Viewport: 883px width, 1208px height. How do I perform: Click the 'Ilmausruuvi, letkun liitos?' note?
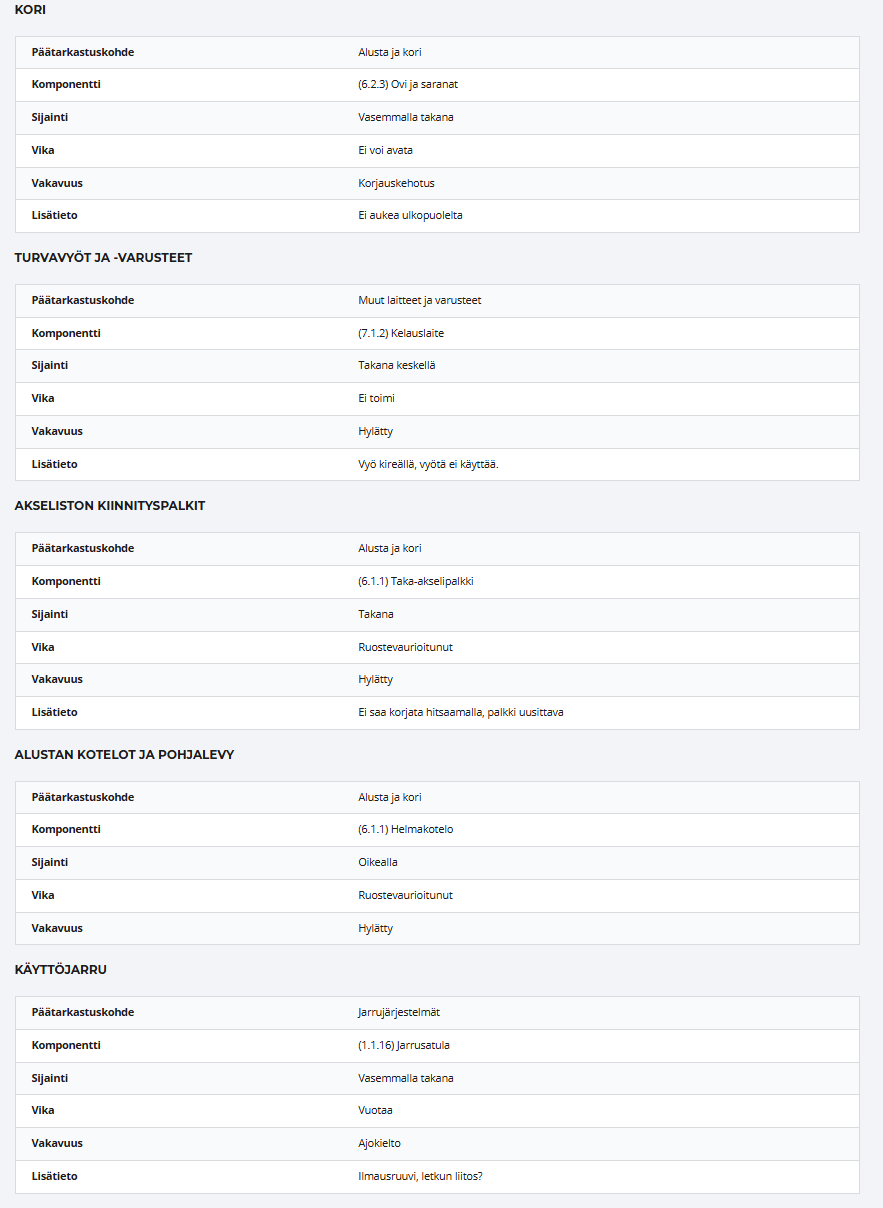tap(420, 1176)
